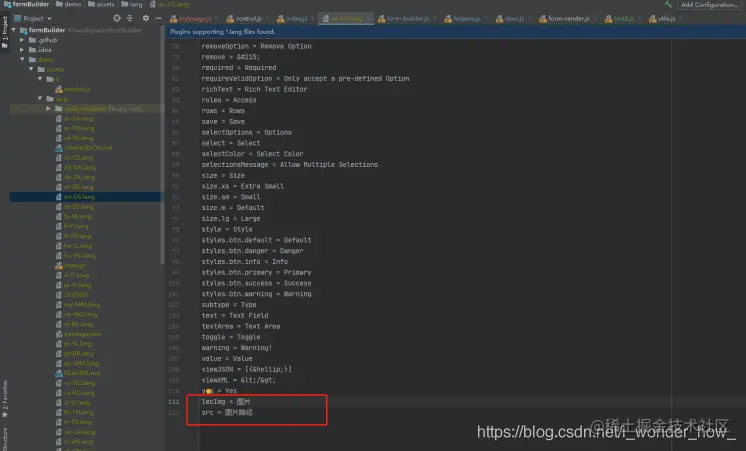Click the yellow bulb icon on 'yes' line

(208, 391)
